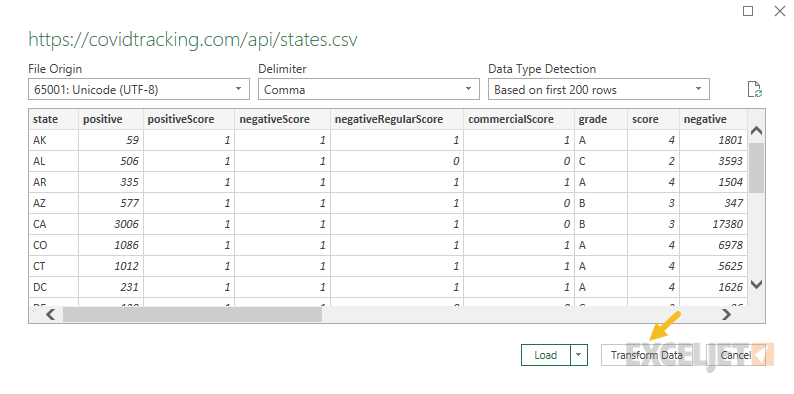Click the horizontal scrollbar thumb
Image resolution: width=794 pixels, height=394 pixels.
click(192, 315)
